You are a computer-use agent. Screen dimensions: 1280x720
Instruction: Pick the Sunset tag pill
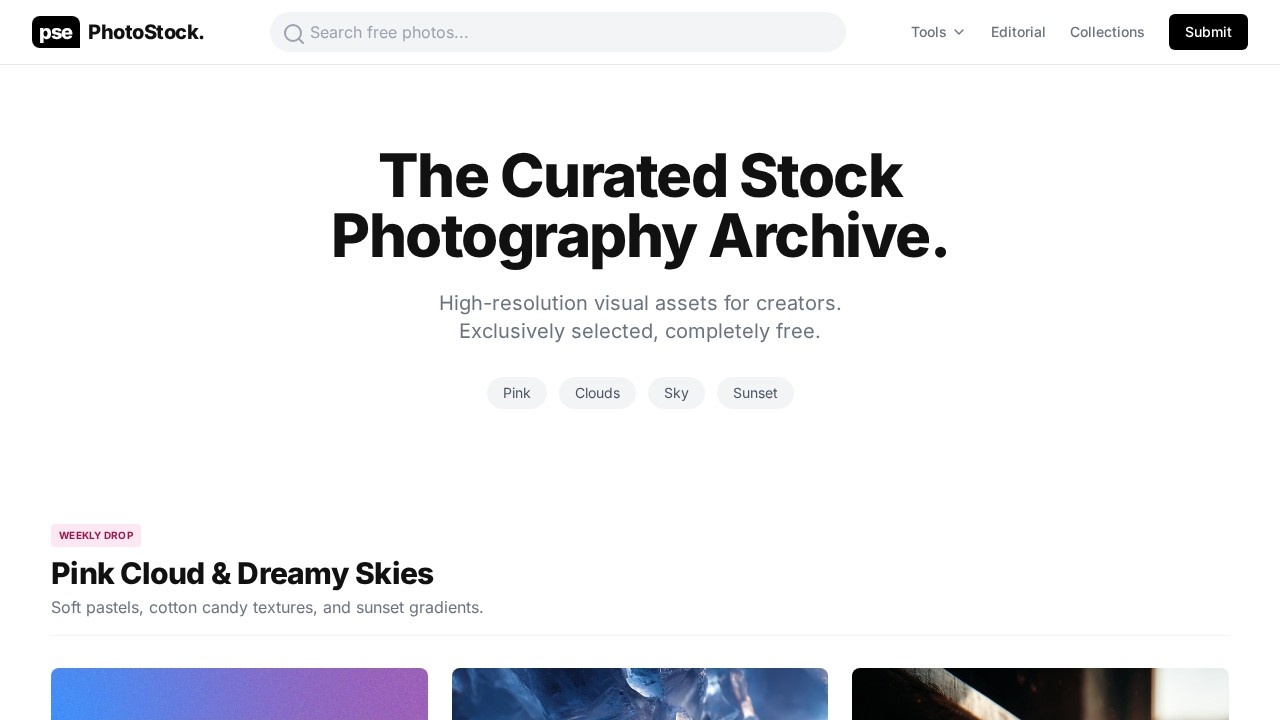point(755,393)
